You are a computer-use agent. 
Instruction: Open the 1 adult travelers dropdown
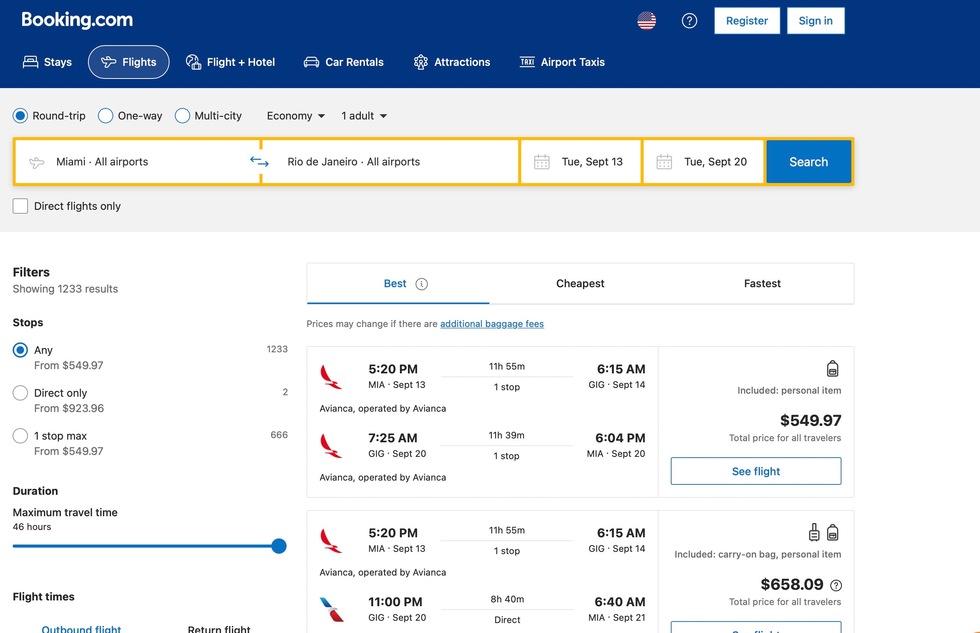tap(364, 116)
